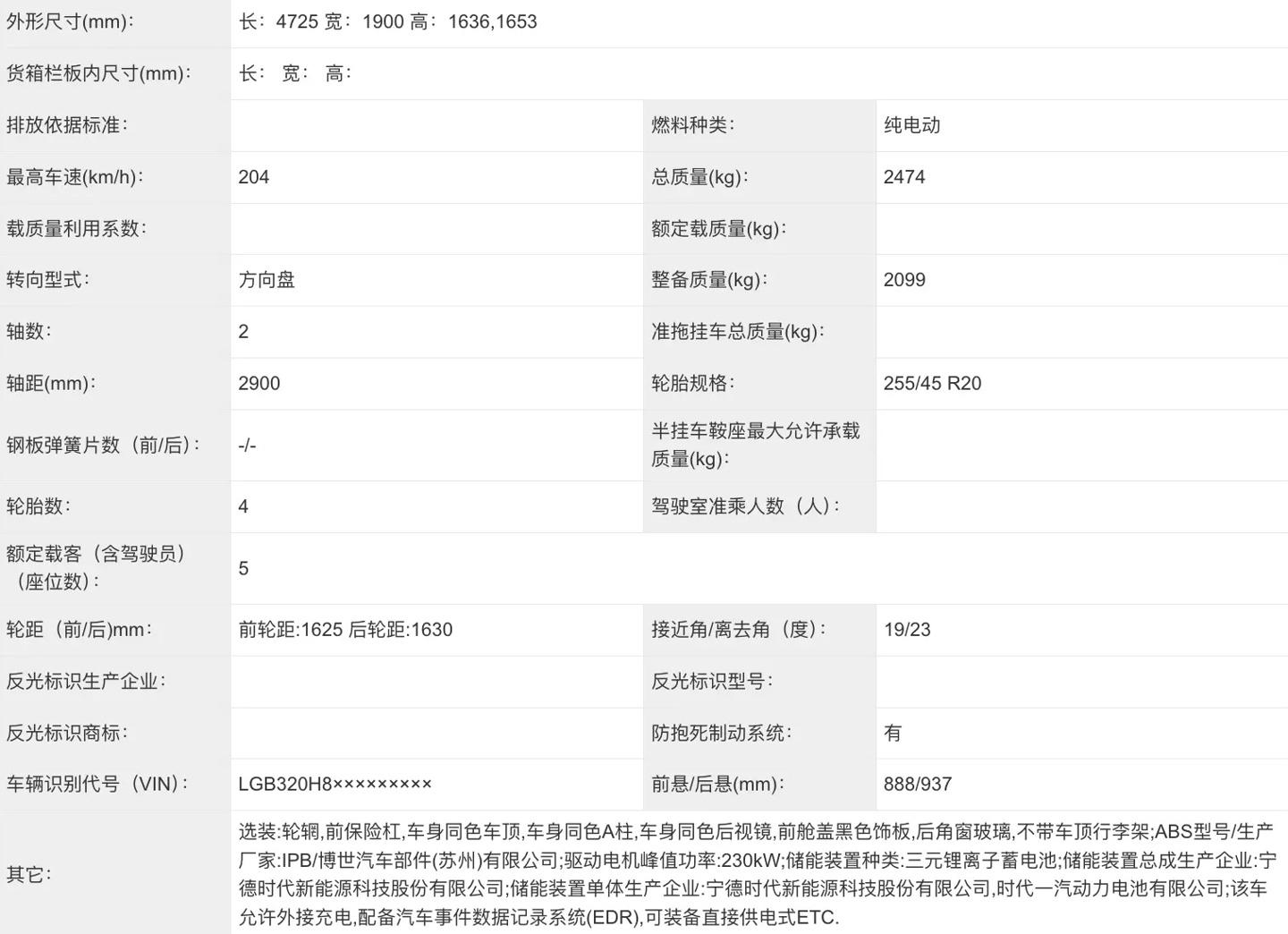Click the 燃料种类 label

point(693,125)
